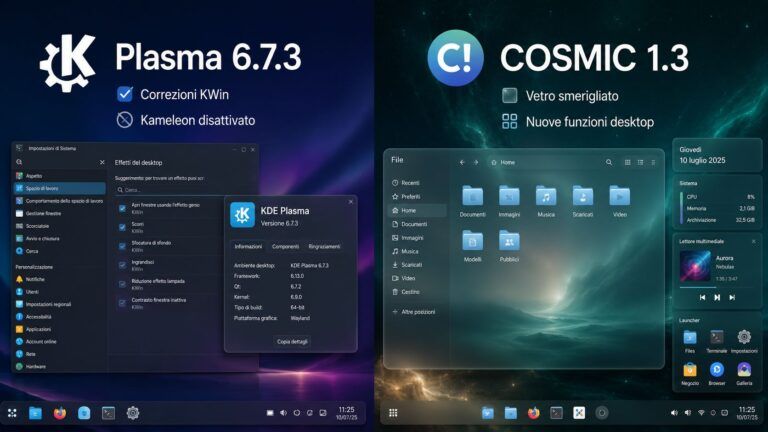Toggle the Sfocatura di sfondo checkbox

(122, 246)
